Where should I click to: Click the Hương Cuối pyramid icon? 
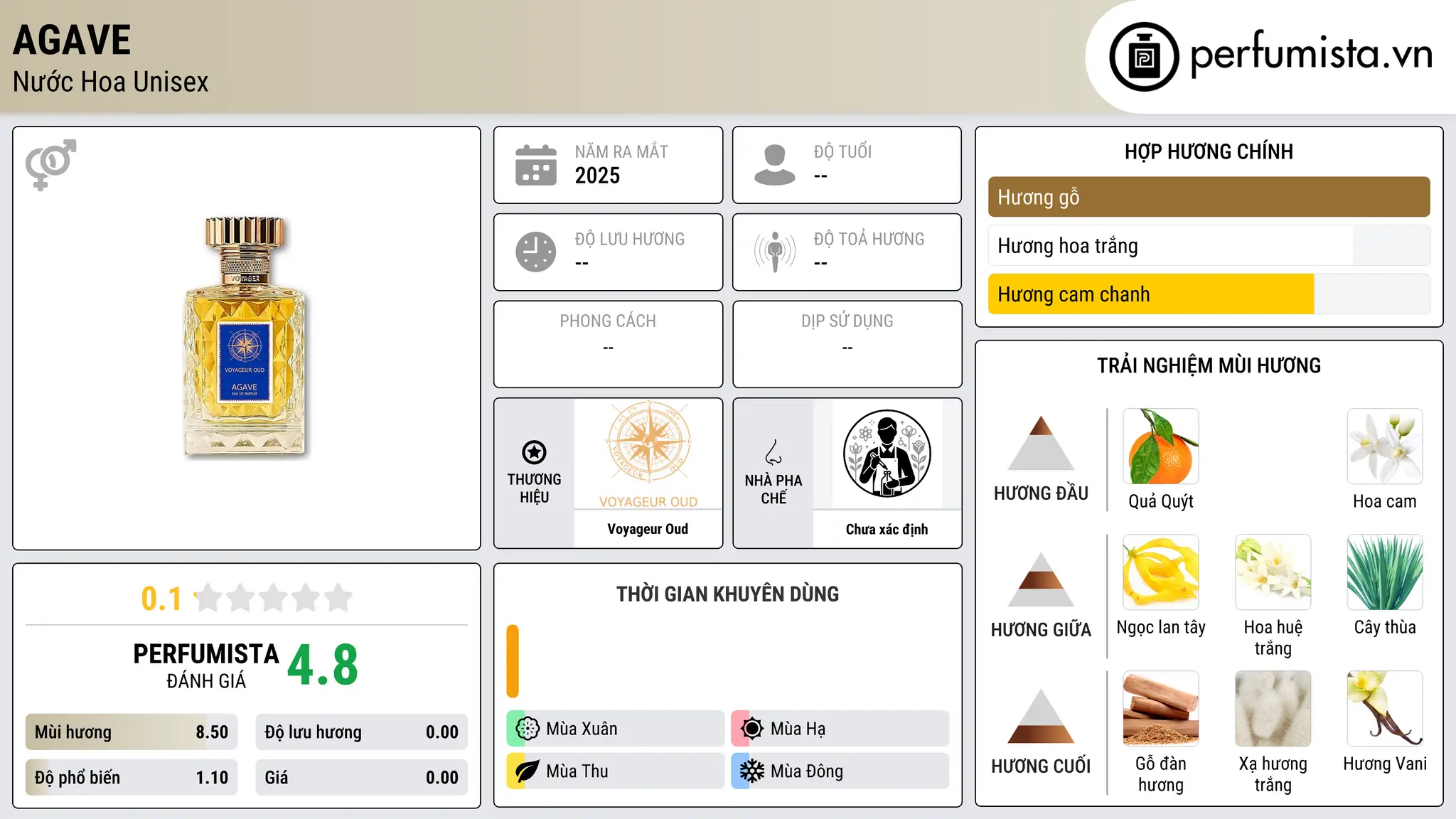[x=1041, y=716]
